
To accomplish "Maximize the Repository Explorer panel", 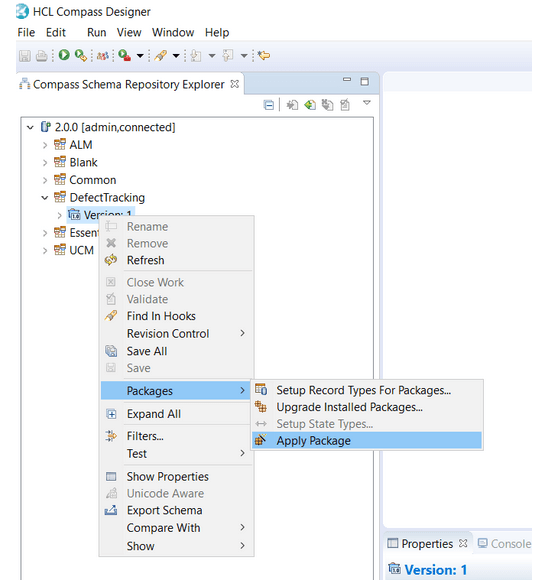I will tap(365, 81).
